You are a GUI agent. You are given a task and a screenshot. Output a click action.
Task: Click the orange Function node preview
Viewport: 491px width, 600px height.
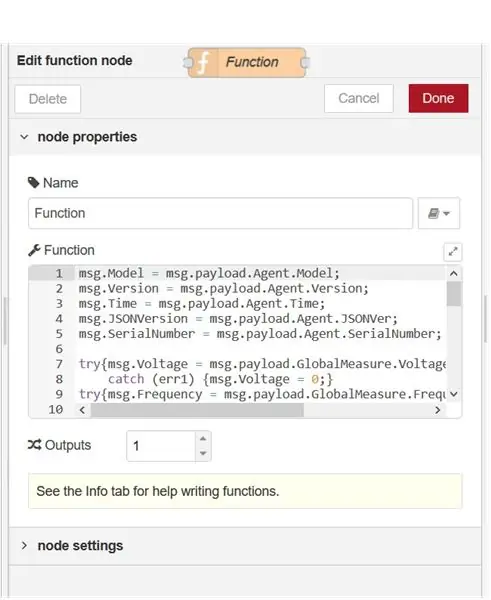coord(247,62)
